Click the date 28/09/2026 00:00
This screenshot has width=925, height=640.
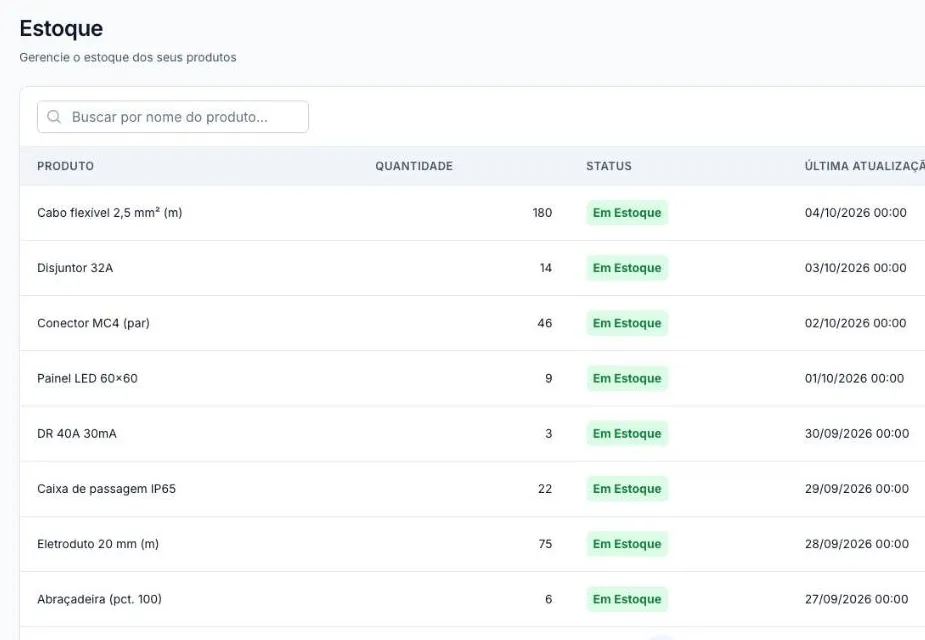[x=857, y=544]
